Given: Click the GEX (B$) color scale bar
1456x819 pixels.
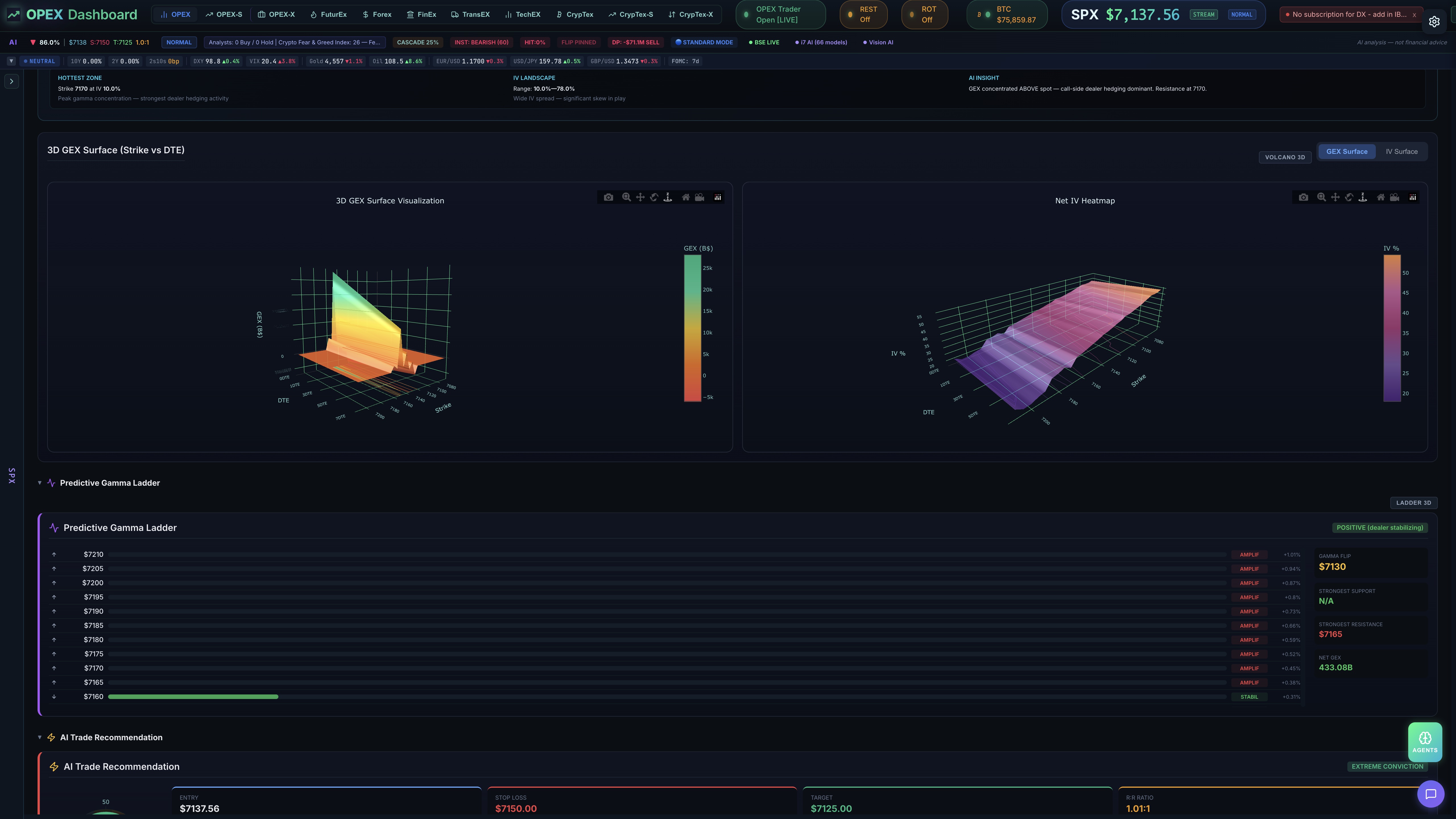Looking at the screenshot, I should [692, 328].
